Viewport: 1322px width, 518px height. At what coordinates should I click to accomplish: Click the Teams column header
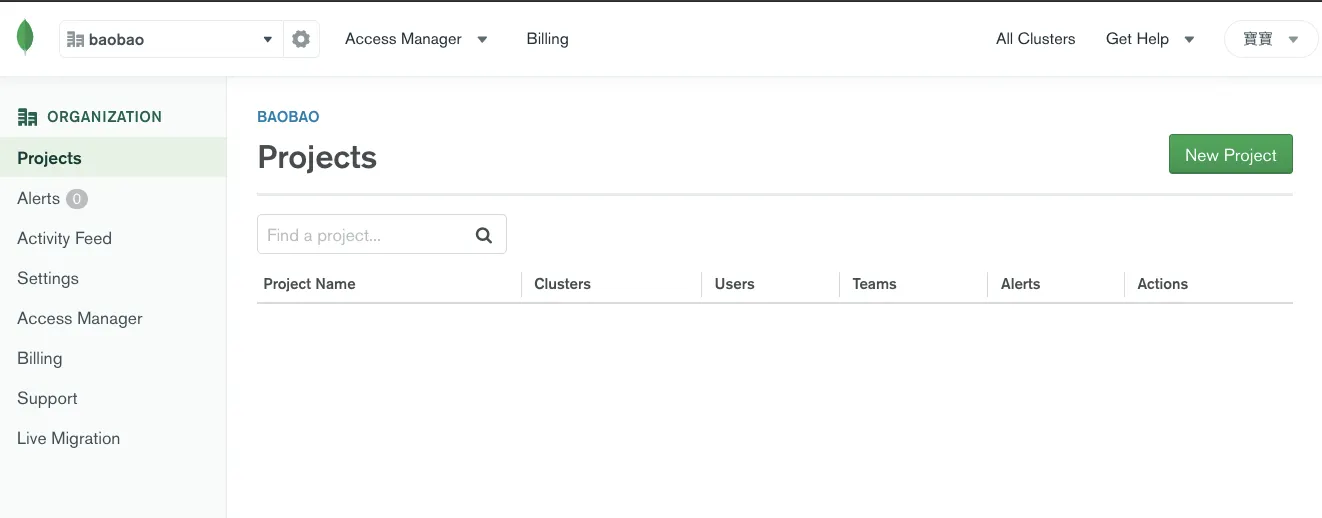pyautogui.click(x=874, y=284)
